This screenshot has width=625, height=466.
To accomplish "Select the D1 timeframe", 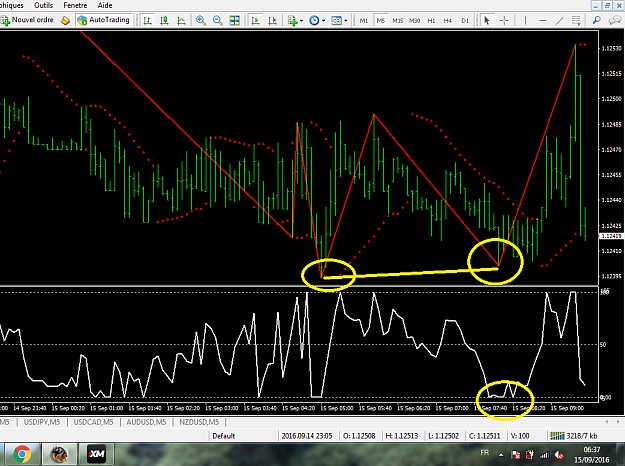I will click(465, 20).
